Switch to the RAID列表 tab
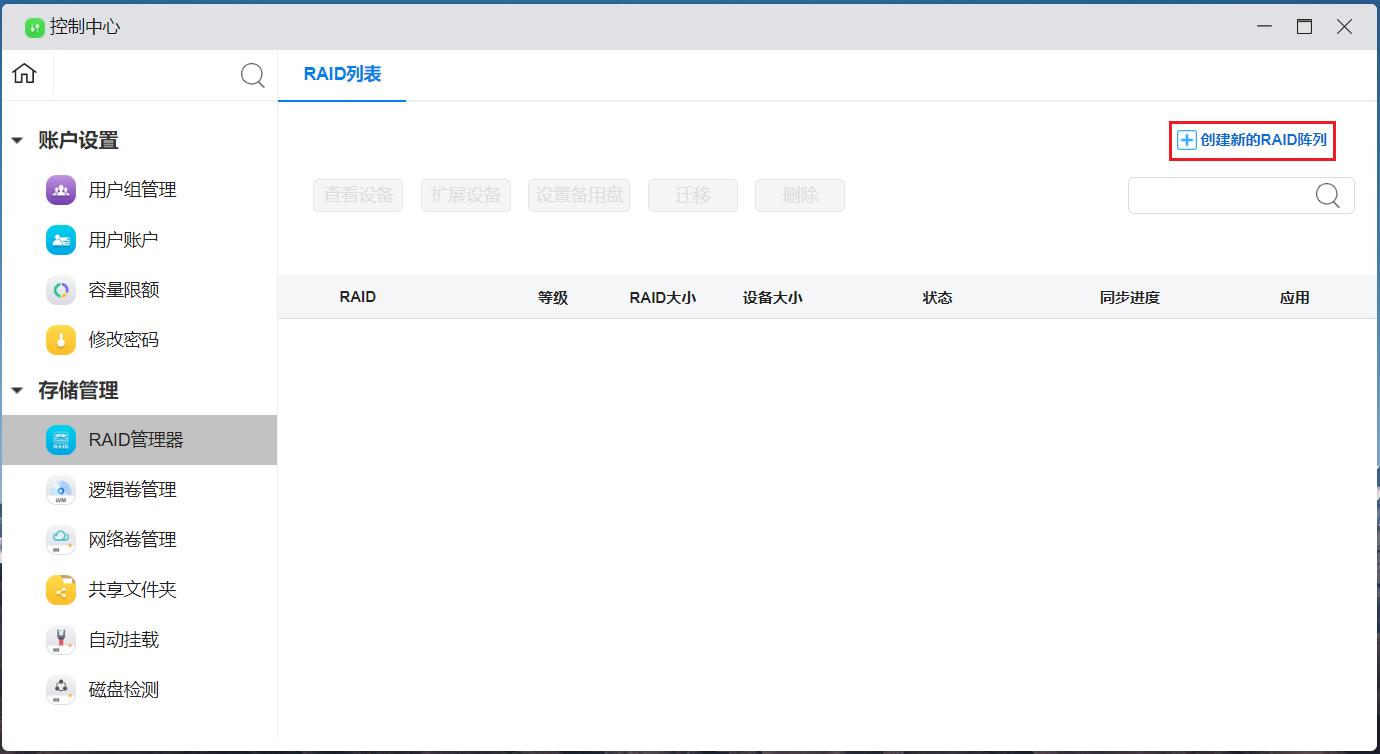Screen dimensions: 1380x754 coord(342,75)
